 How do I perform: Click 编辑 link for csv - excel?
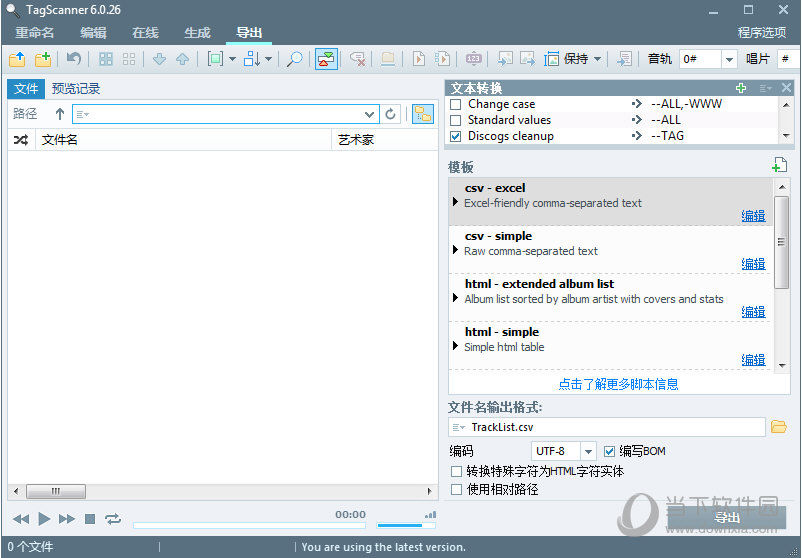click(753, 216)
